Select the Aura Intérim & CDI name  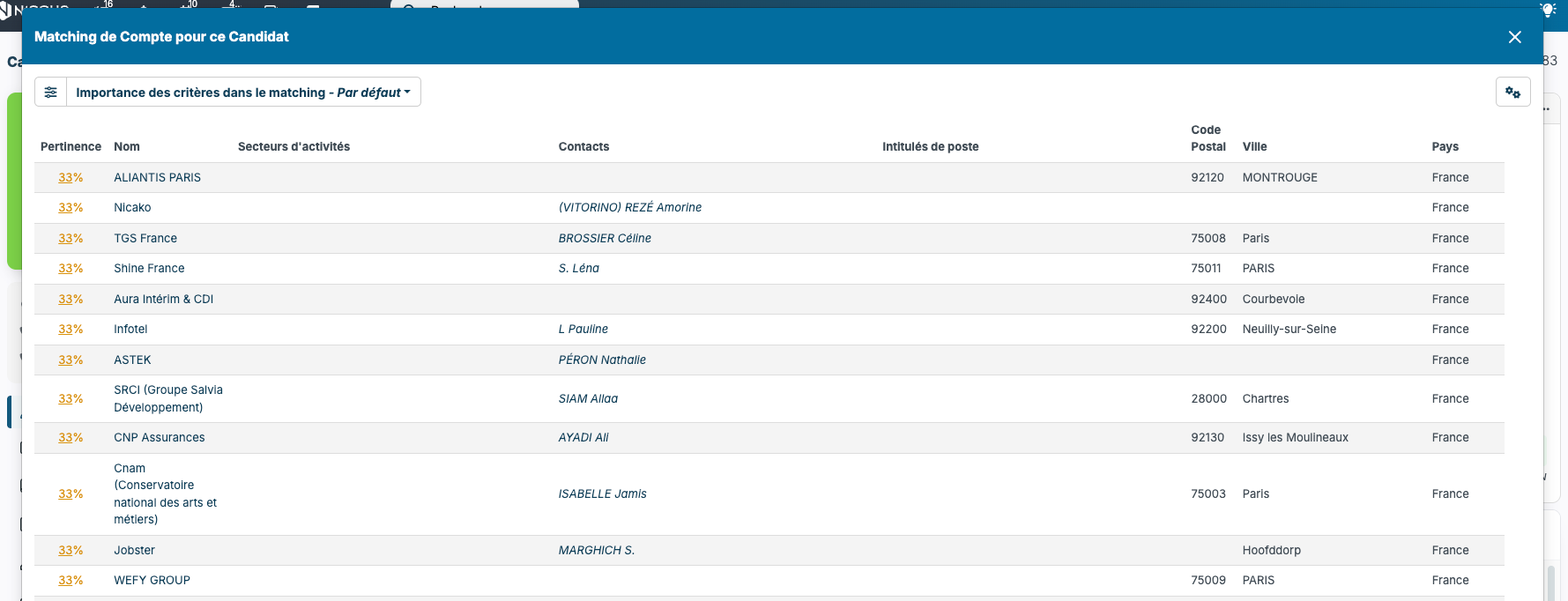[x=163, y=299]
